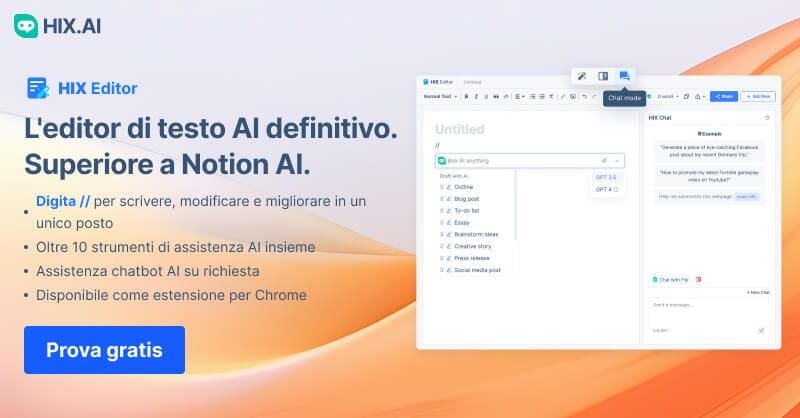Insert a bulleted list
The image size is (800, 418).
click(x=533, y=96)
